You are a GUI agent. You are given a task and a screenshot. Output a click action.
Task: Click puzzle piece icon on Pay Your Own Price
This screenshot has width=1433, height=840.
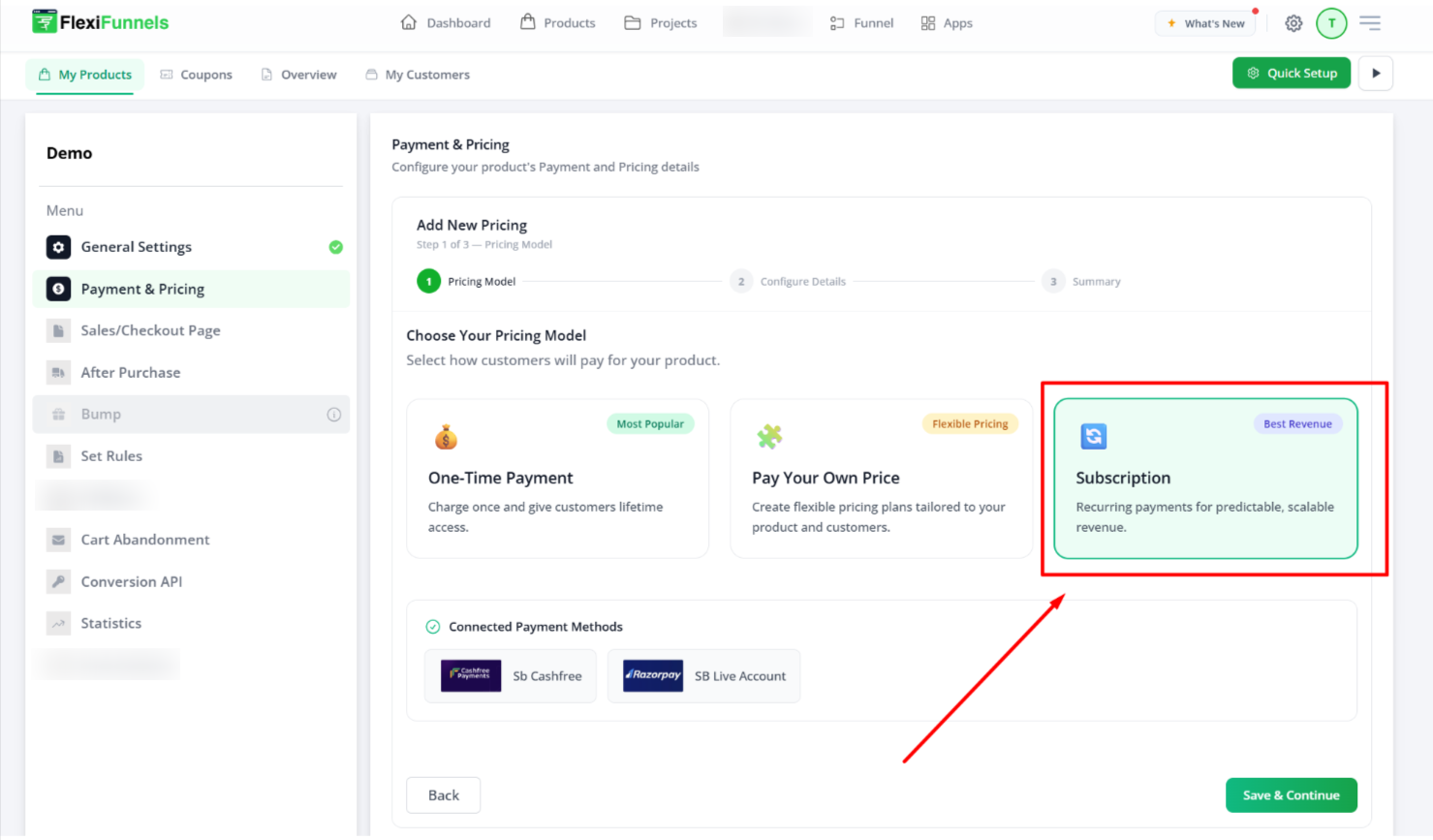click(769, 437)
